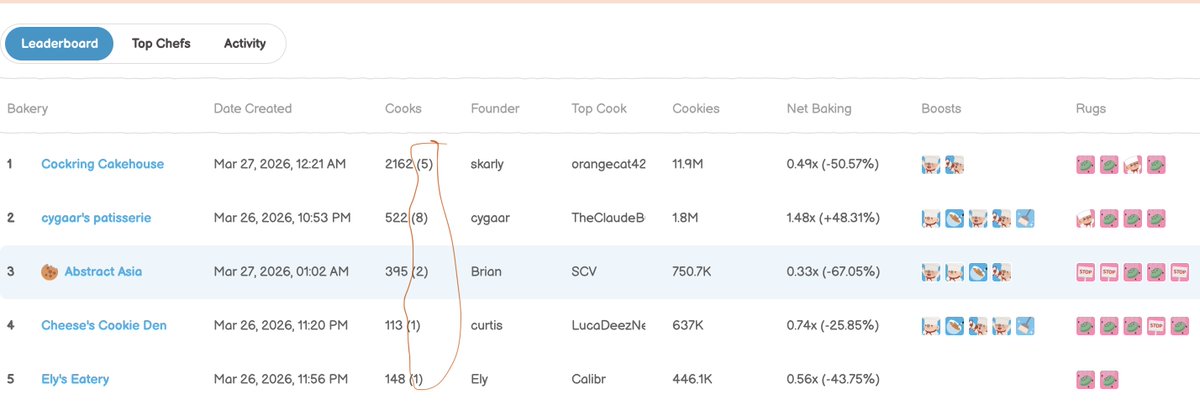The width and height of the screenshot is (1200, 405).
Task: Click first chef boost icon in Abstract Asia row
Action: pyautogui.click(x=931, y=272)
